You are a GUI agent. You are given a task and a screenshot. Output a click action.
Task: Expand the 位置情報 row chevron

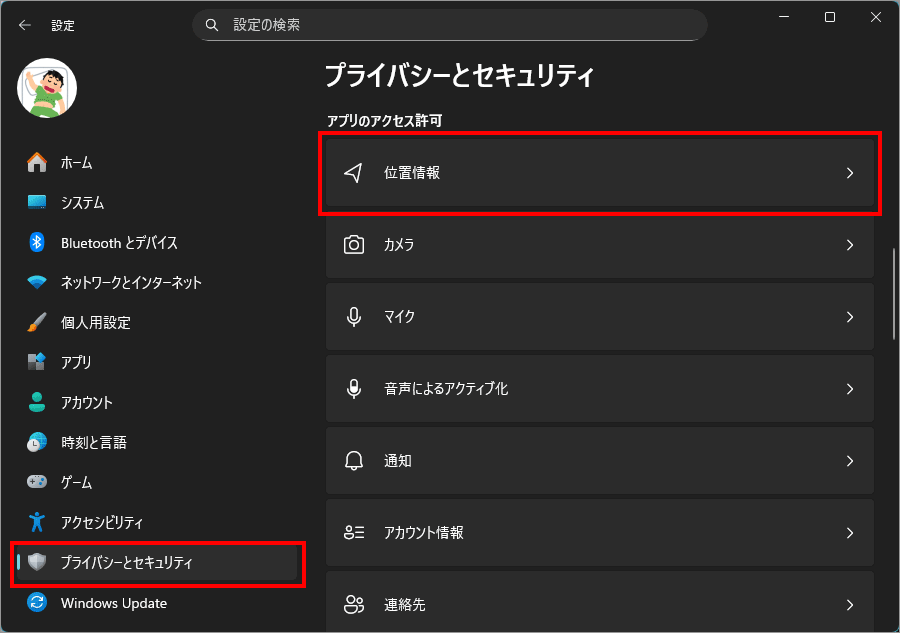pos(849,173)
